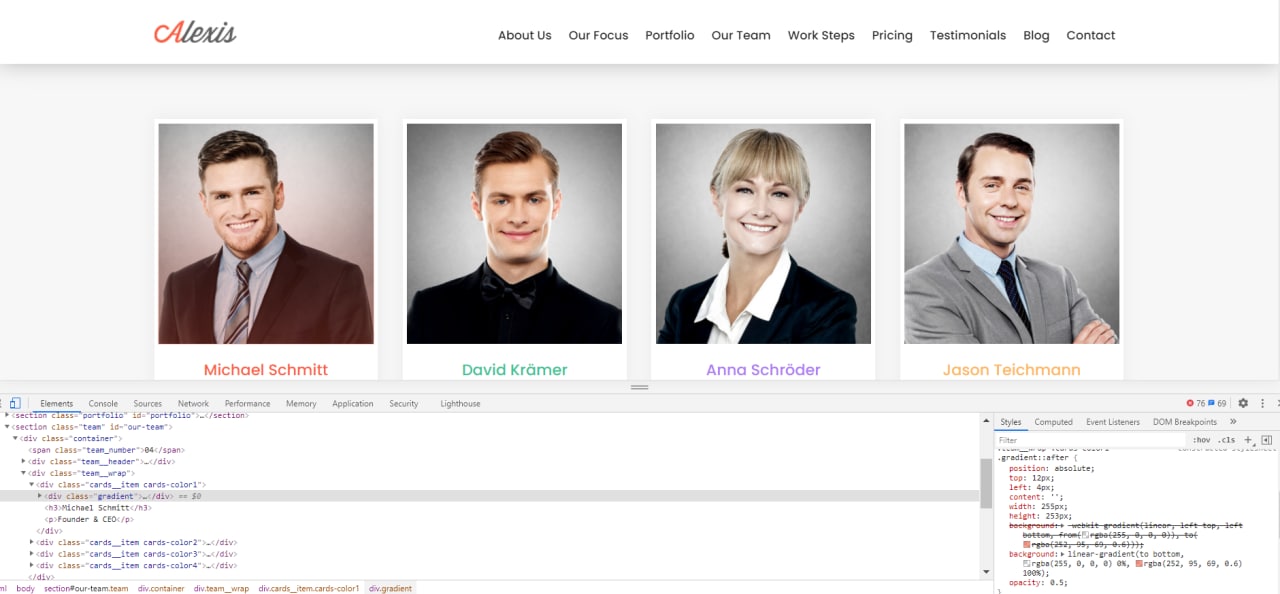1280x594 pixels.
Task: Click the Elements panel vertical scrollbar thumb
Action: [986, 484]
